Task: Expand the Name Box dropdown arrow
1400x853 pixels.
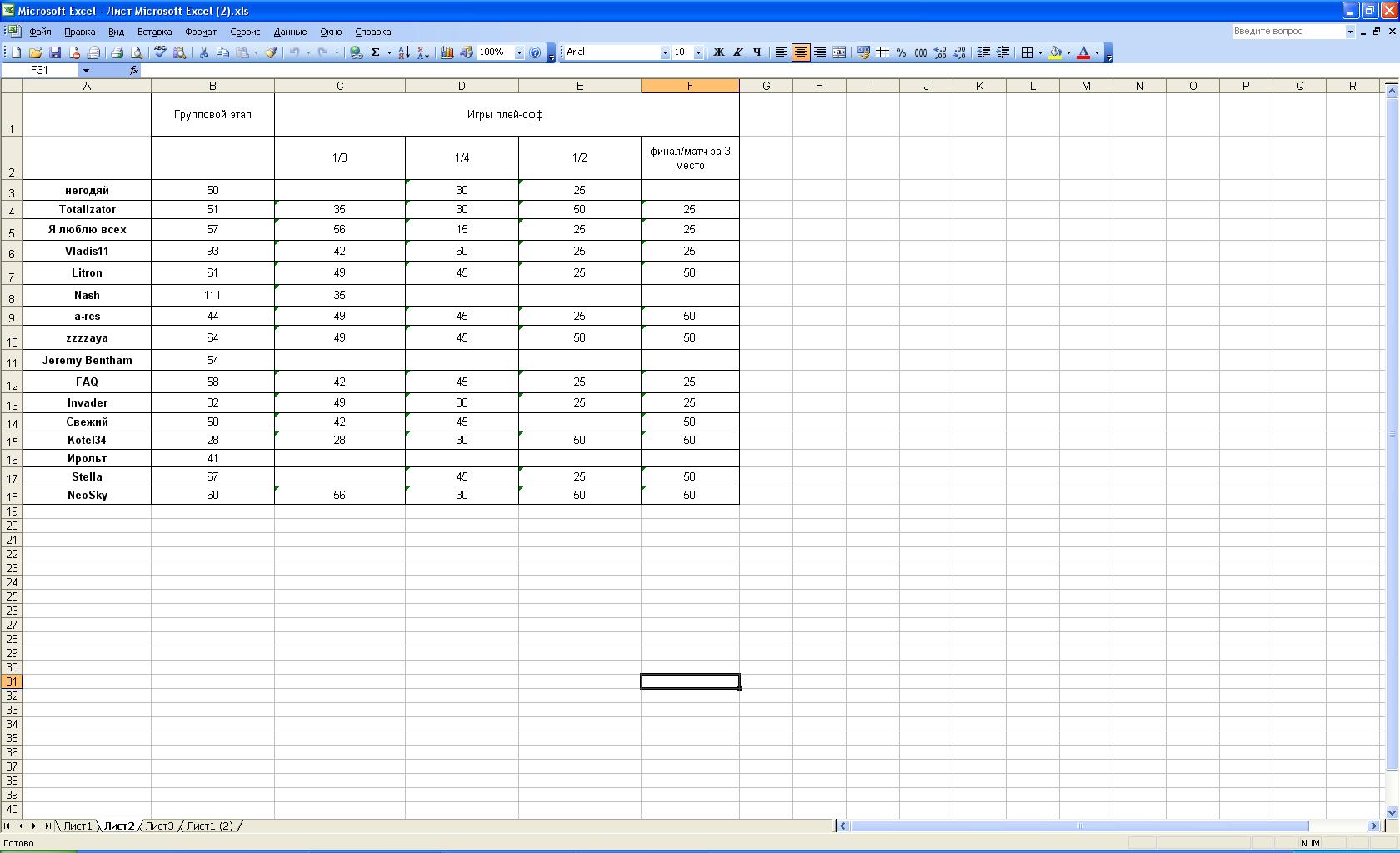Action: [x=86, y=70]
